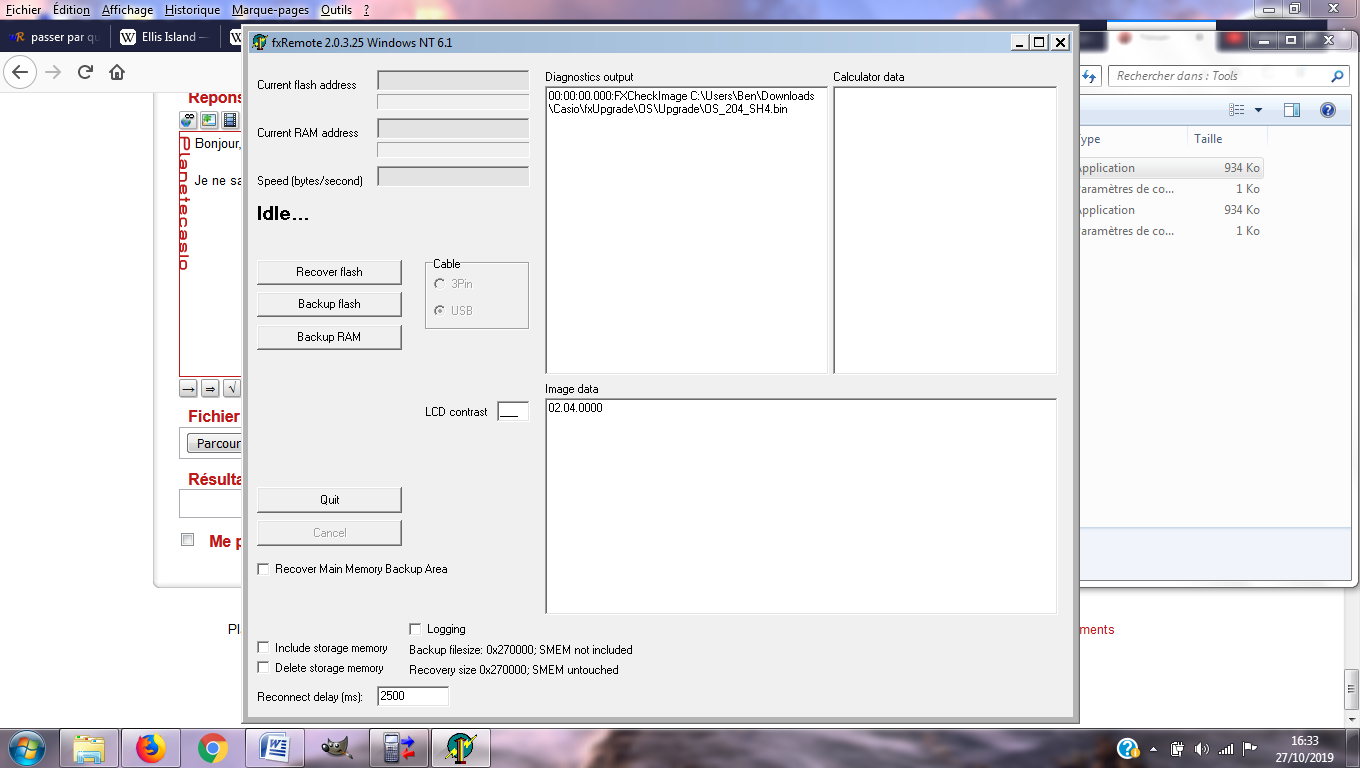Viewport: 1360px width, 768px height.
Task: Click the volume speaker tray icon
Action: point(1201,748)
